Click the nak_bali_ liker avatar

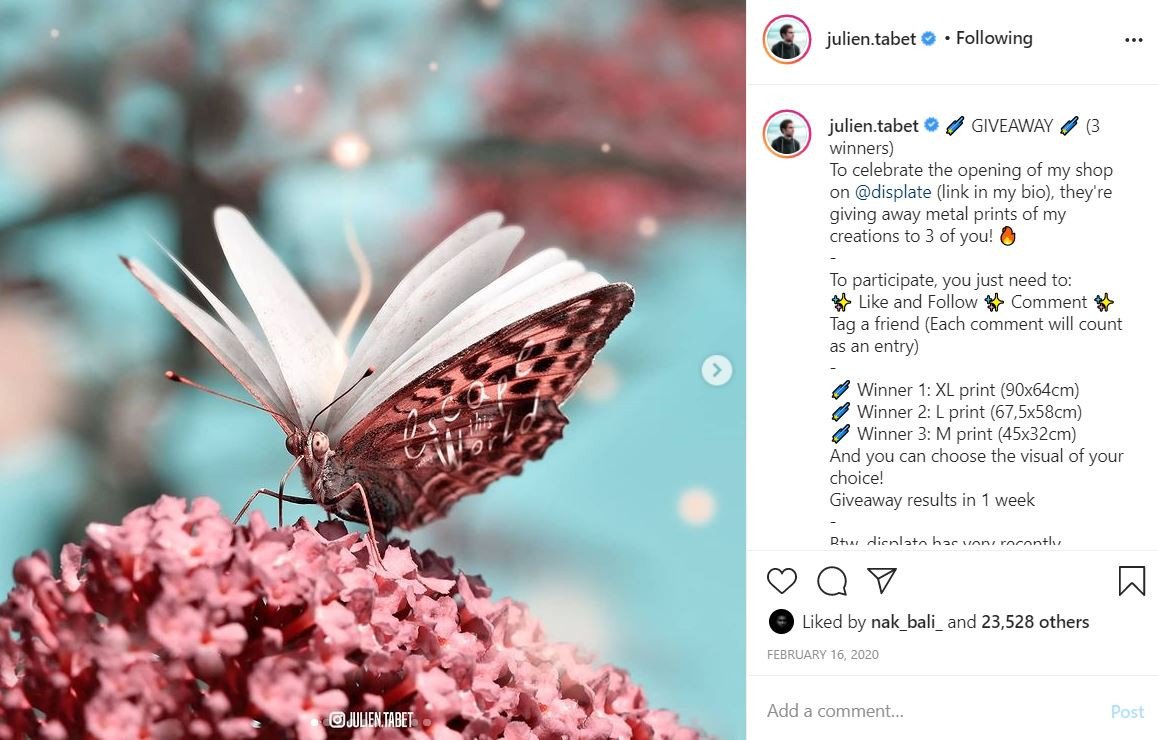pos(781,622)
